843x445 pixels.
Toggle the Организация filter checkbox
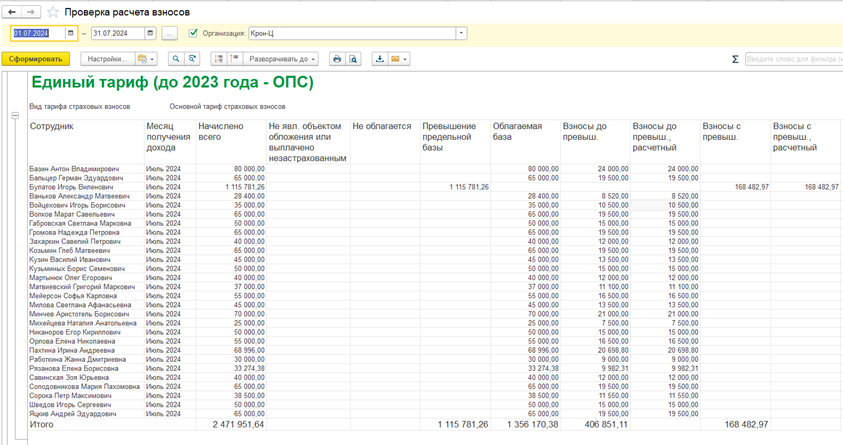(193, 33)
